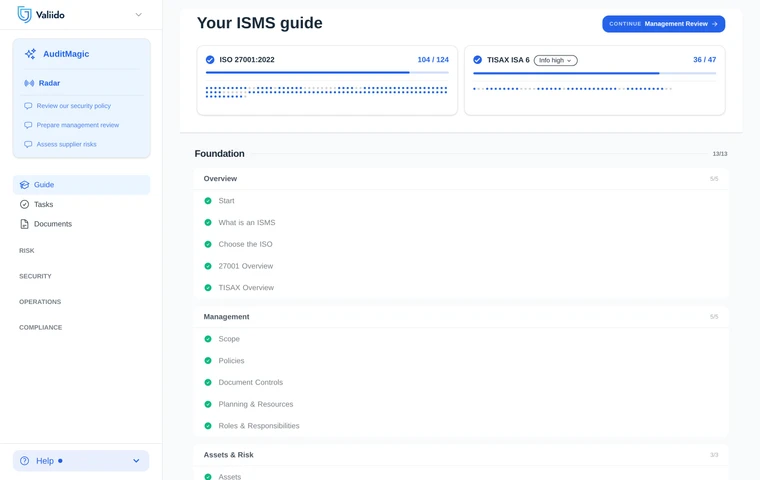Click green check next to 27001 Overview
The height and width of the screenshot is (480, 768).
click(x=208, y=266)
